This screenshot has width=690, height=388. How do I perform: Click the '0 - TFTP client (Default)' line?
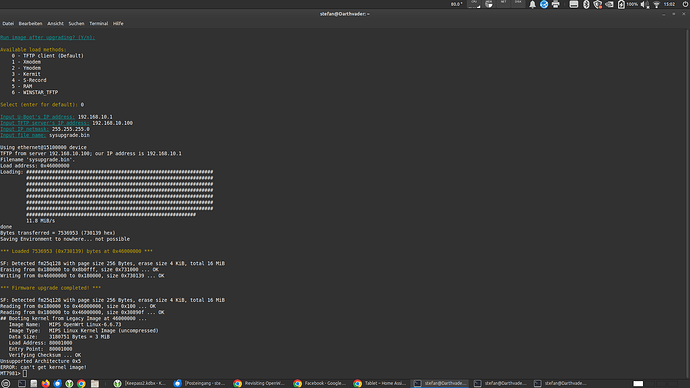[x=48, y=56]
